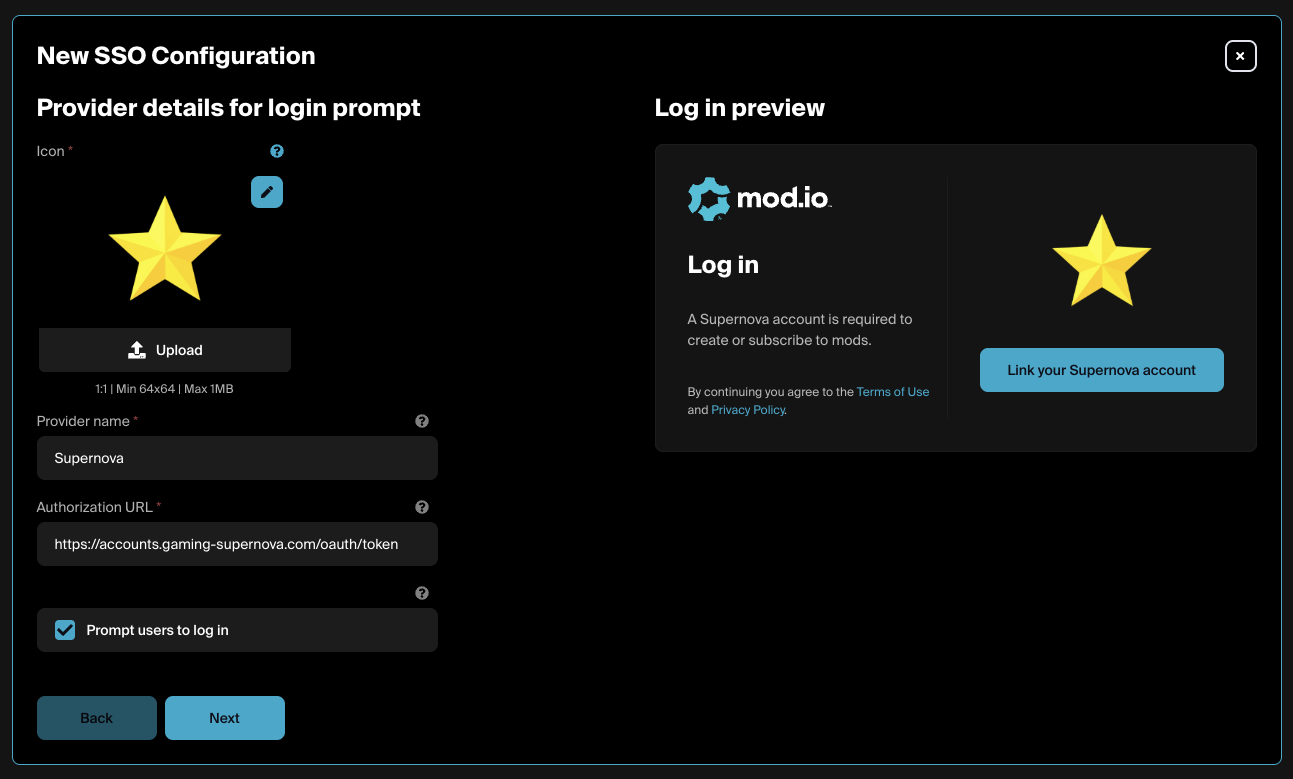The height and width of the screenshot is (779, 1293).
Task: Click the 'Authorization URL' field label
Action: [95, 507]
